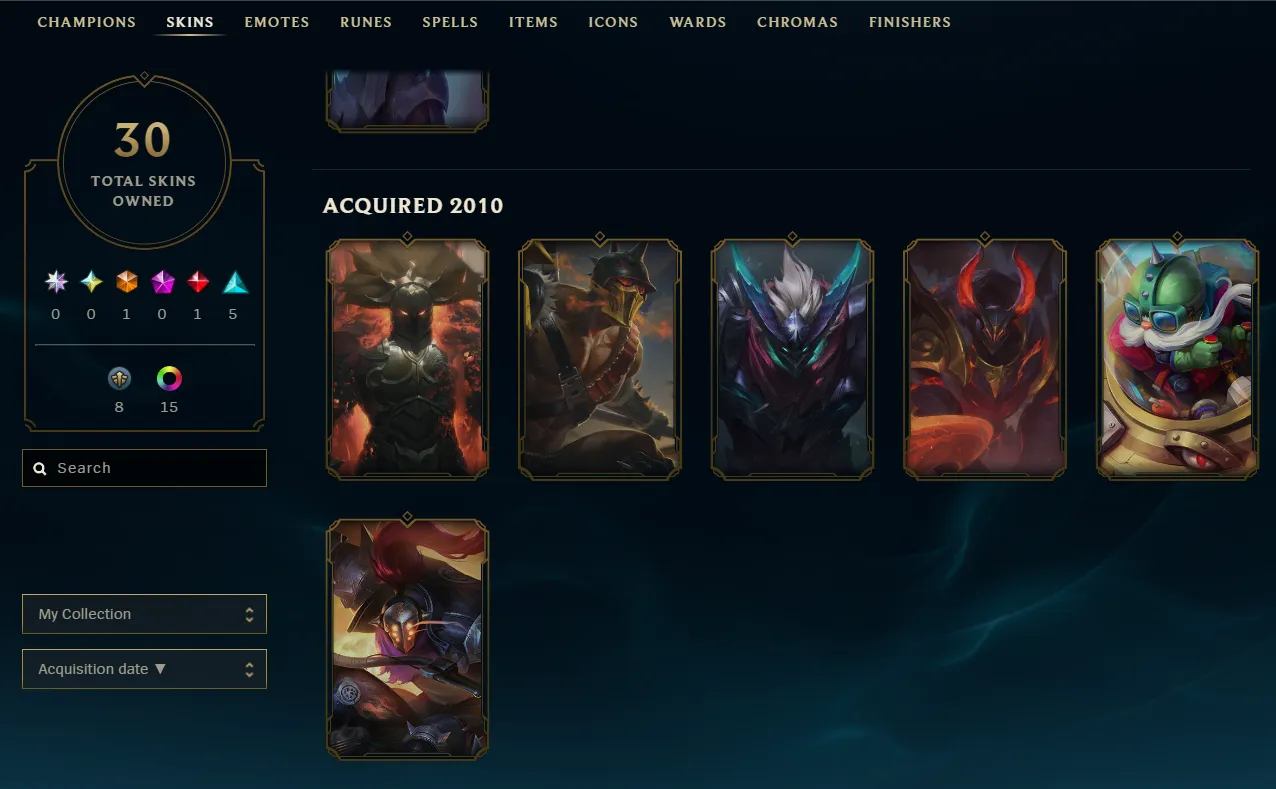Click the magenta Epic gem icon
Viewport: 1276px width, 789px height.
click(163, 282)
